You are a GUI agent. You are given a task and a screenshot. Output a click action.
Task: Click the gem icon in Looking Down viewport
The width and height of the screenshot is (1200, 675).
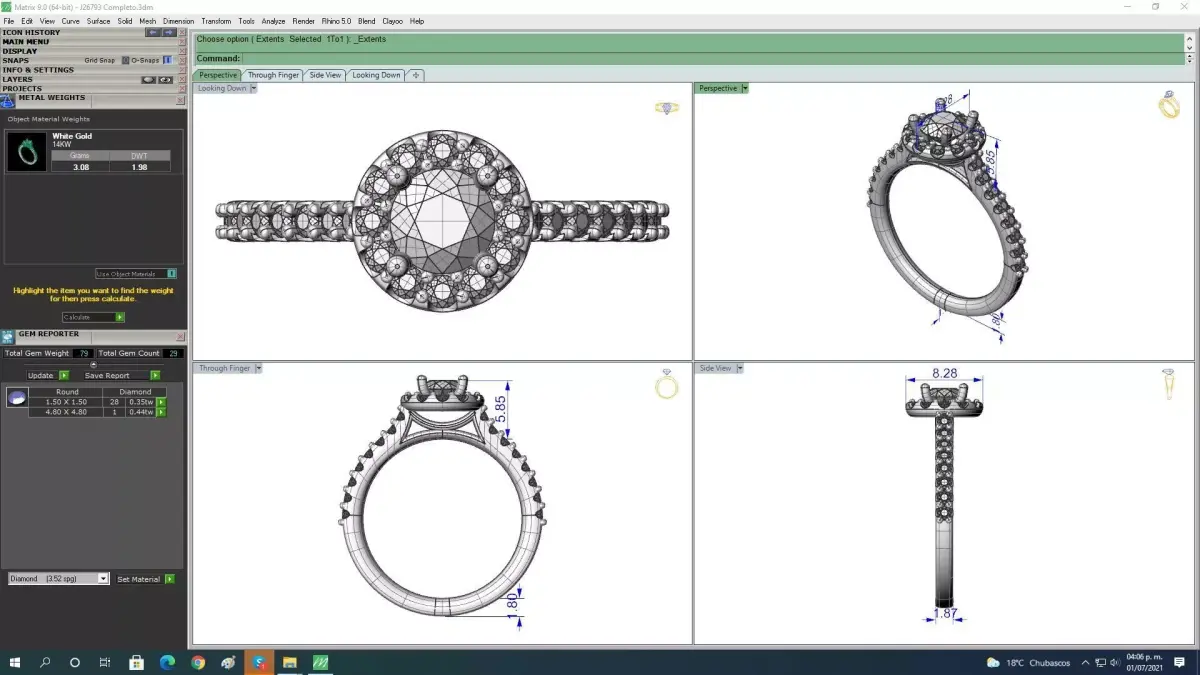point(667,107)
